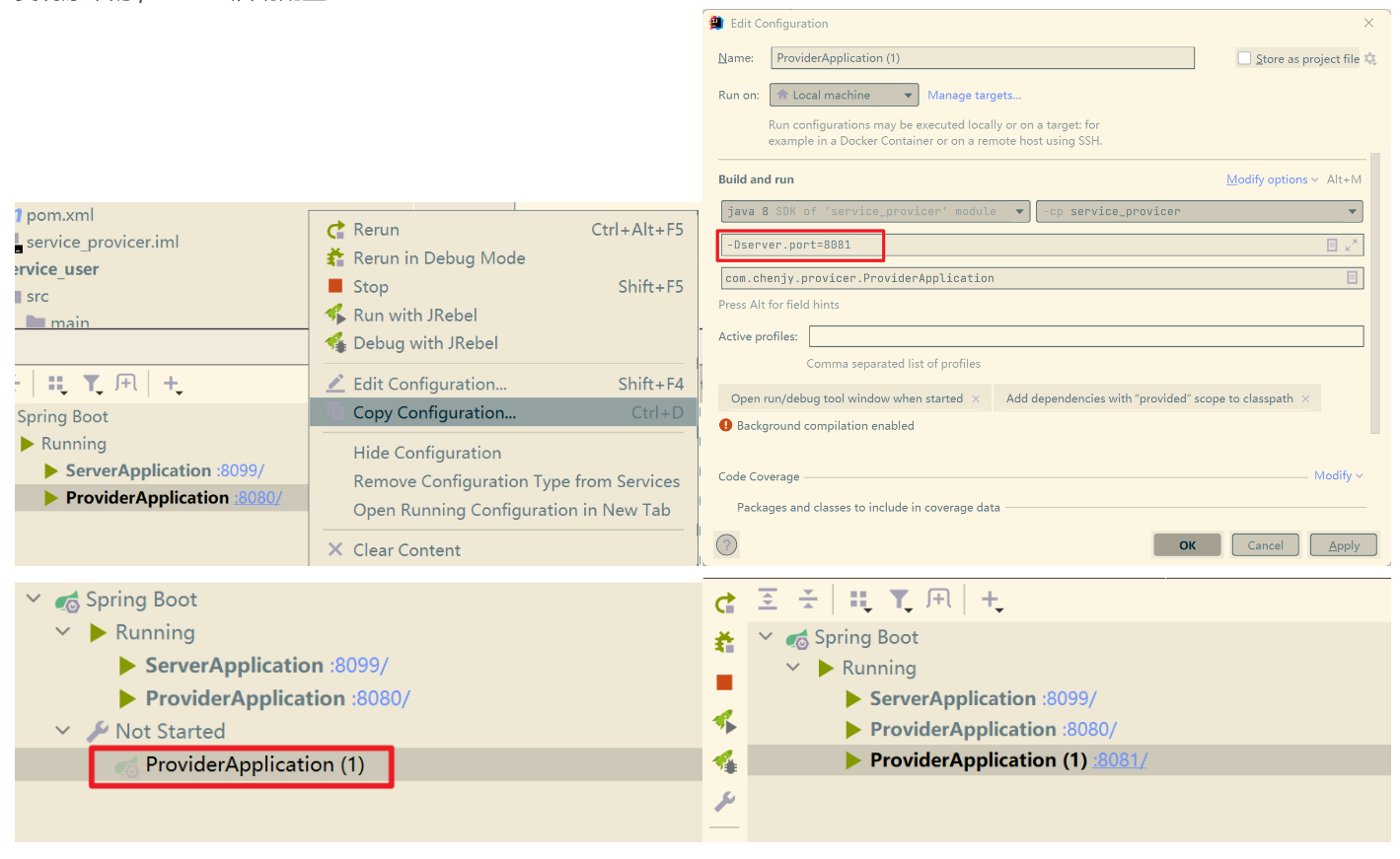Click the Run with JRebel rocket icon in the left sidebar
Viewport: 1400px width, 859px height.
(x=725, y=721)
